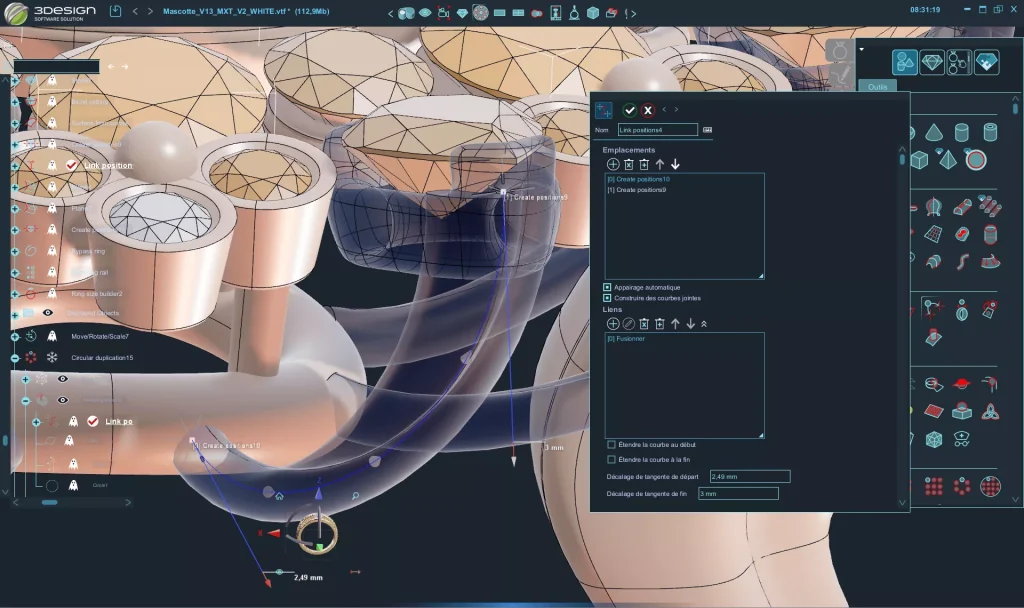This screenshot has width=1024, height=608.
Task: Enable Étendre la courbe au début
Action: (611, 444)
